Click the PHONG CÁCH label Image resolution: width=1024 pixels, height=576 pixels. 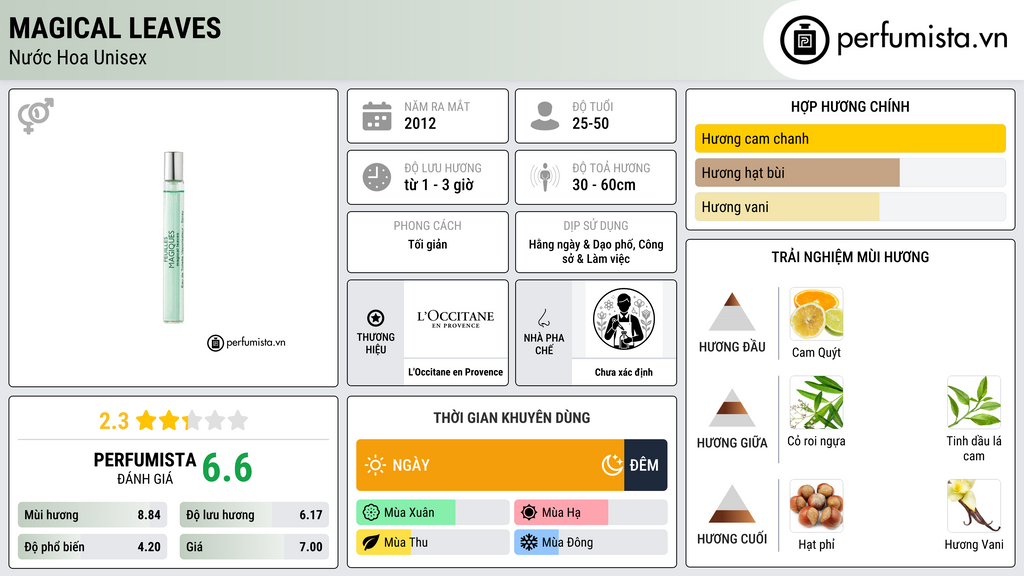(x=428, y=225)
